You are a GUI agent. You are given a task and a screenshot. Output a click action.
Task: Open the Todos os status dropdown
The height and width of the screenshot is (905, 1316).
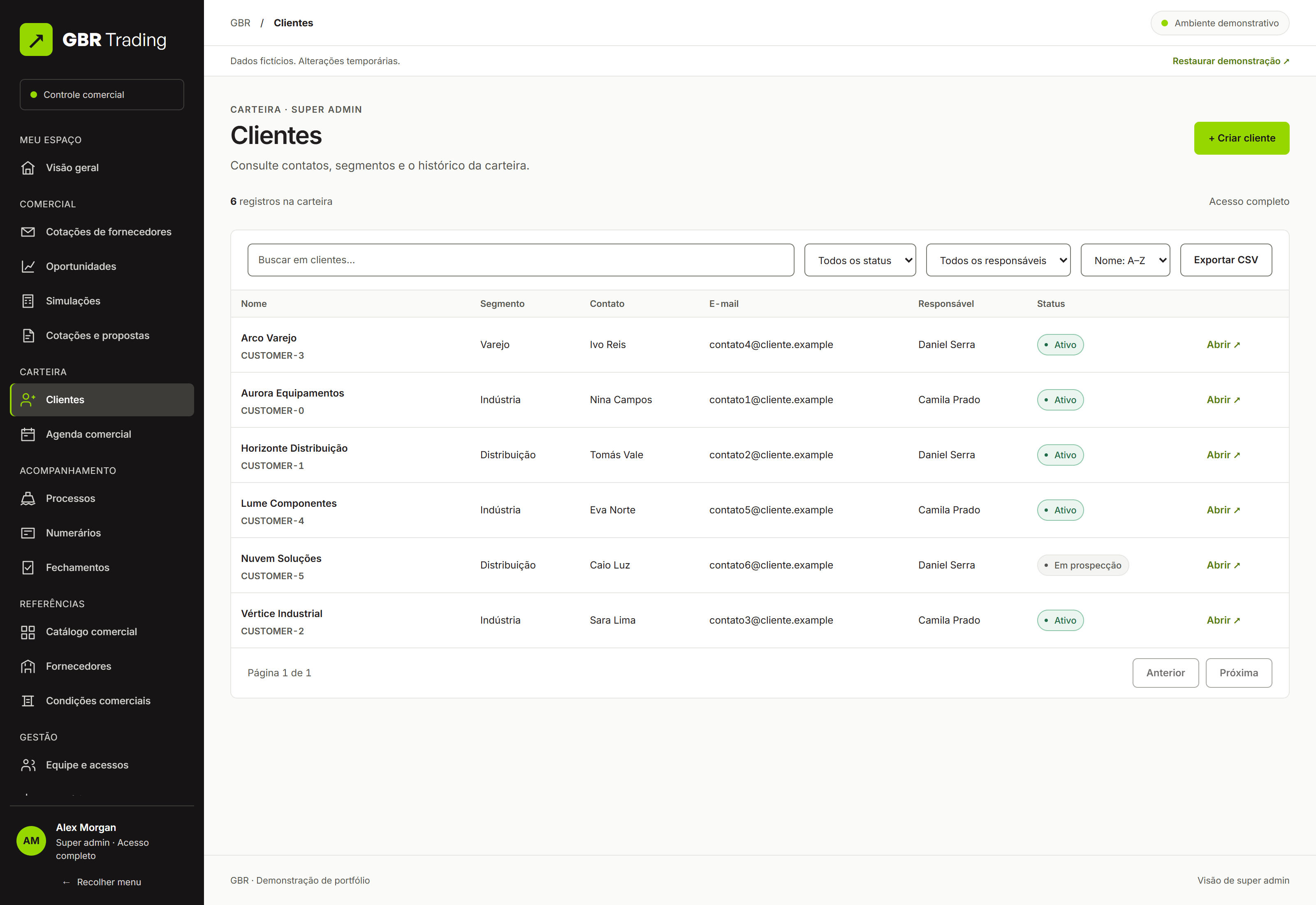[860, 260]
